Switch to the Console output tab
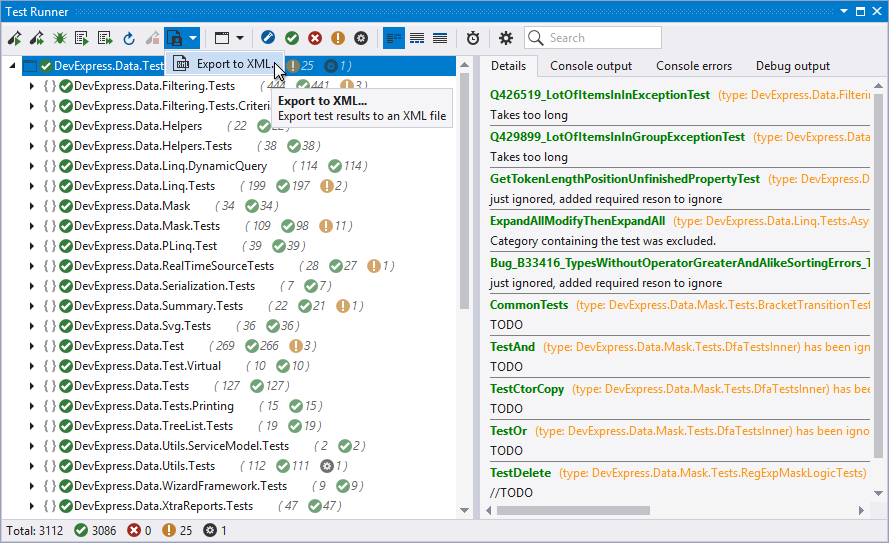 (x=591, y=66)
